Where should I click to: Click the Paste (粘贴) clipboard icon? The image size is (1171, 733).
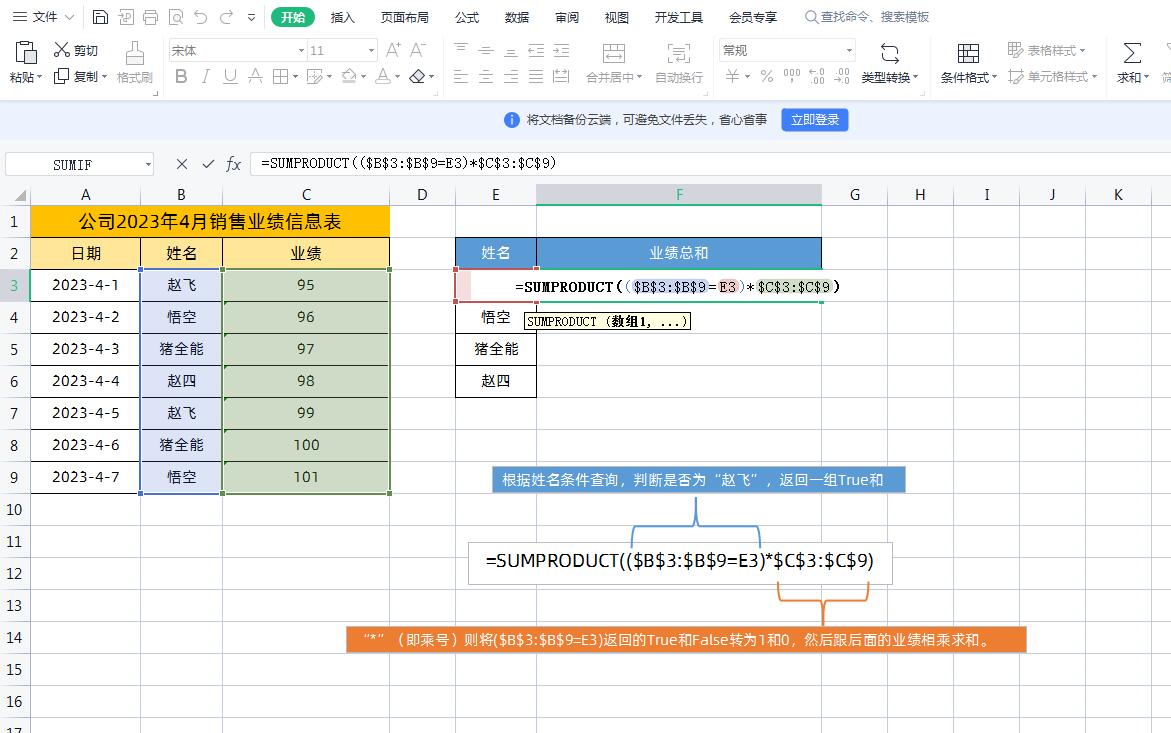25,53
